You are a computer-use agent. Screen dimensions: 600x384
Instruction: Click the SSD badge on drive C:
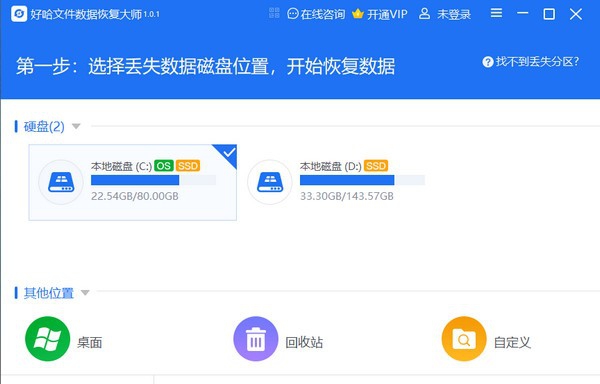point(188,166)
